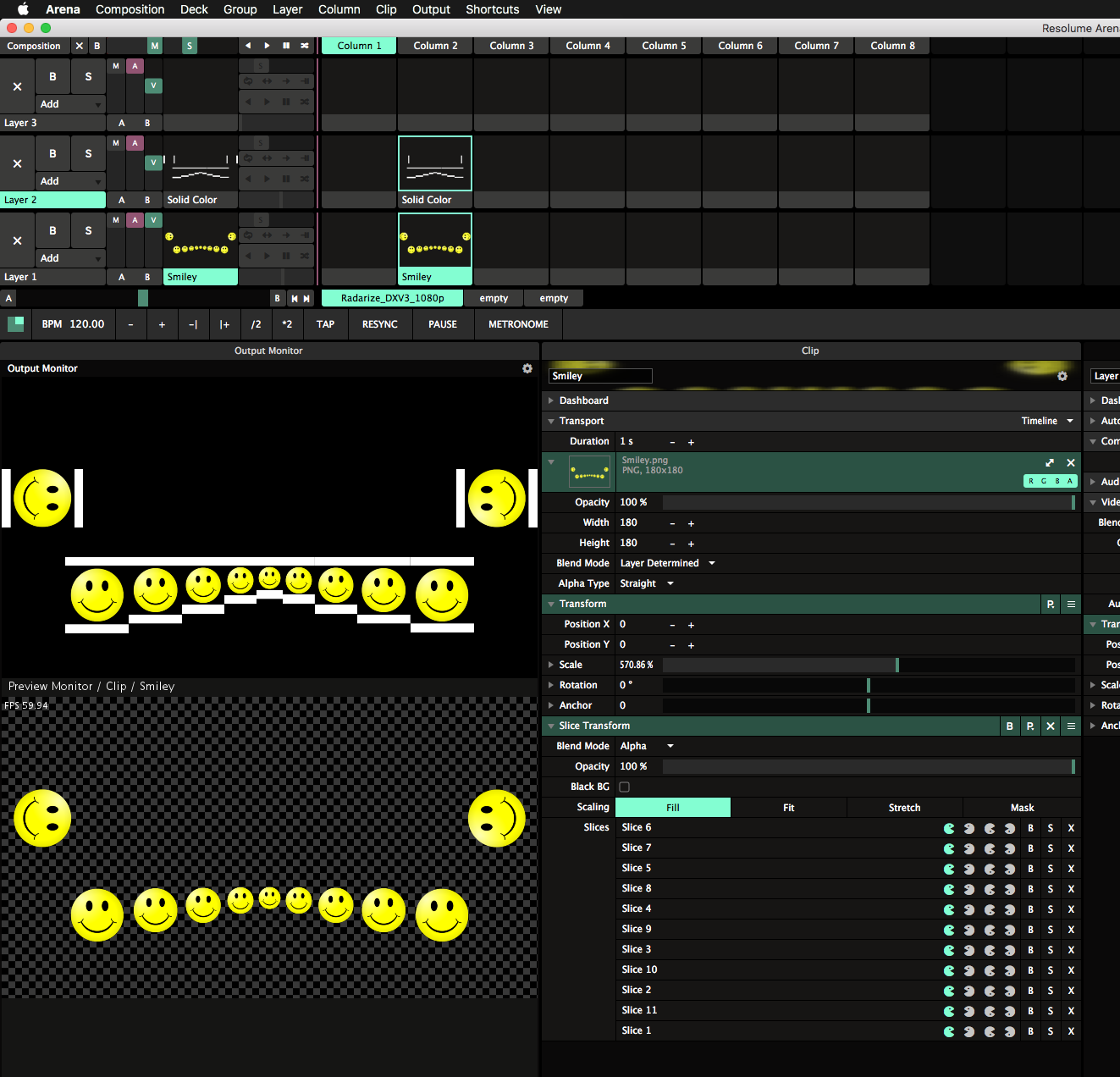Toggle Layer 1 solo S button
Screen dimensions: 1120x1077
click(x=88, y=230)
